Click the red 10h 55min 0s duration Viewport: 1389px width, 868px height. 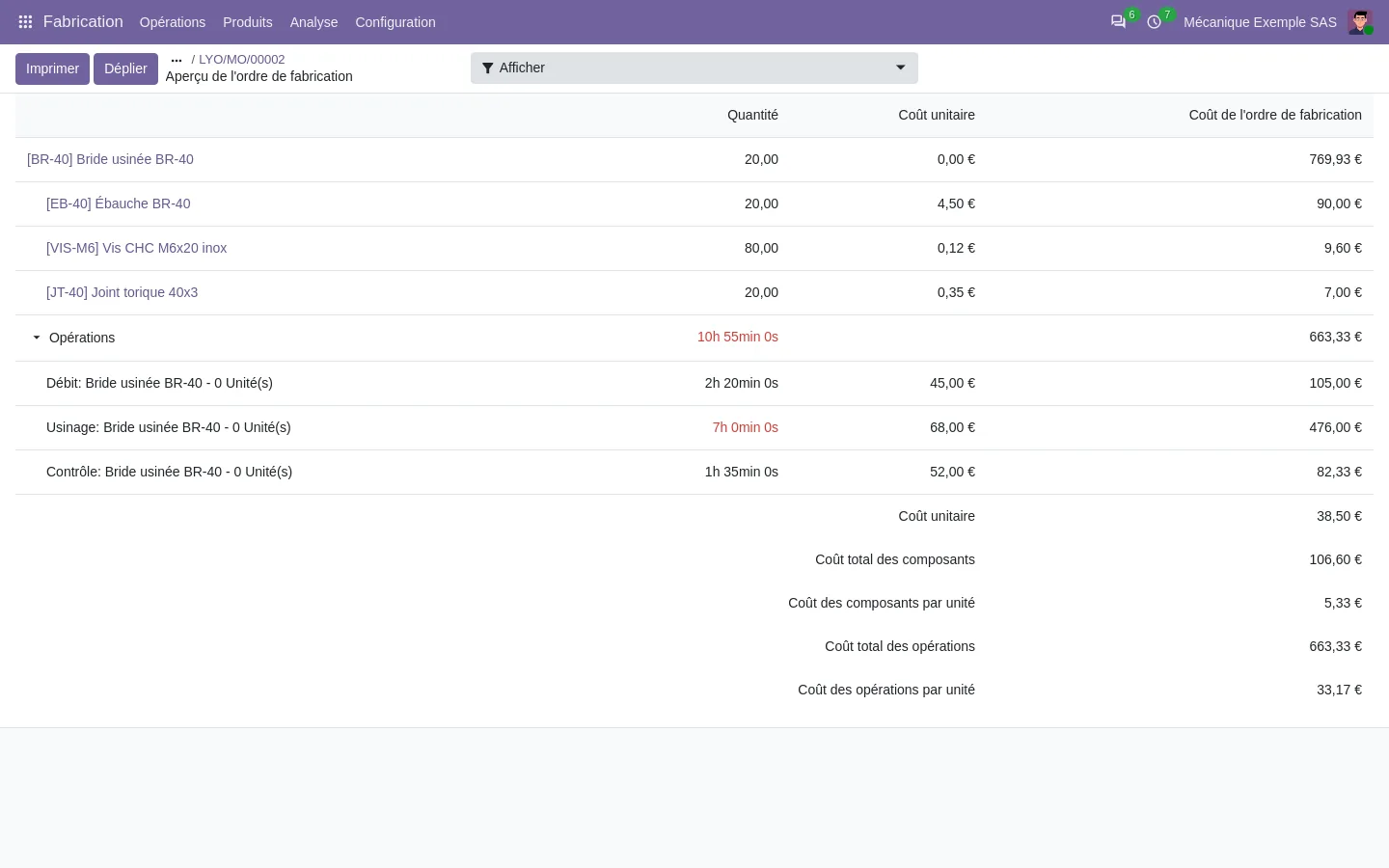(x=738, y=337)
